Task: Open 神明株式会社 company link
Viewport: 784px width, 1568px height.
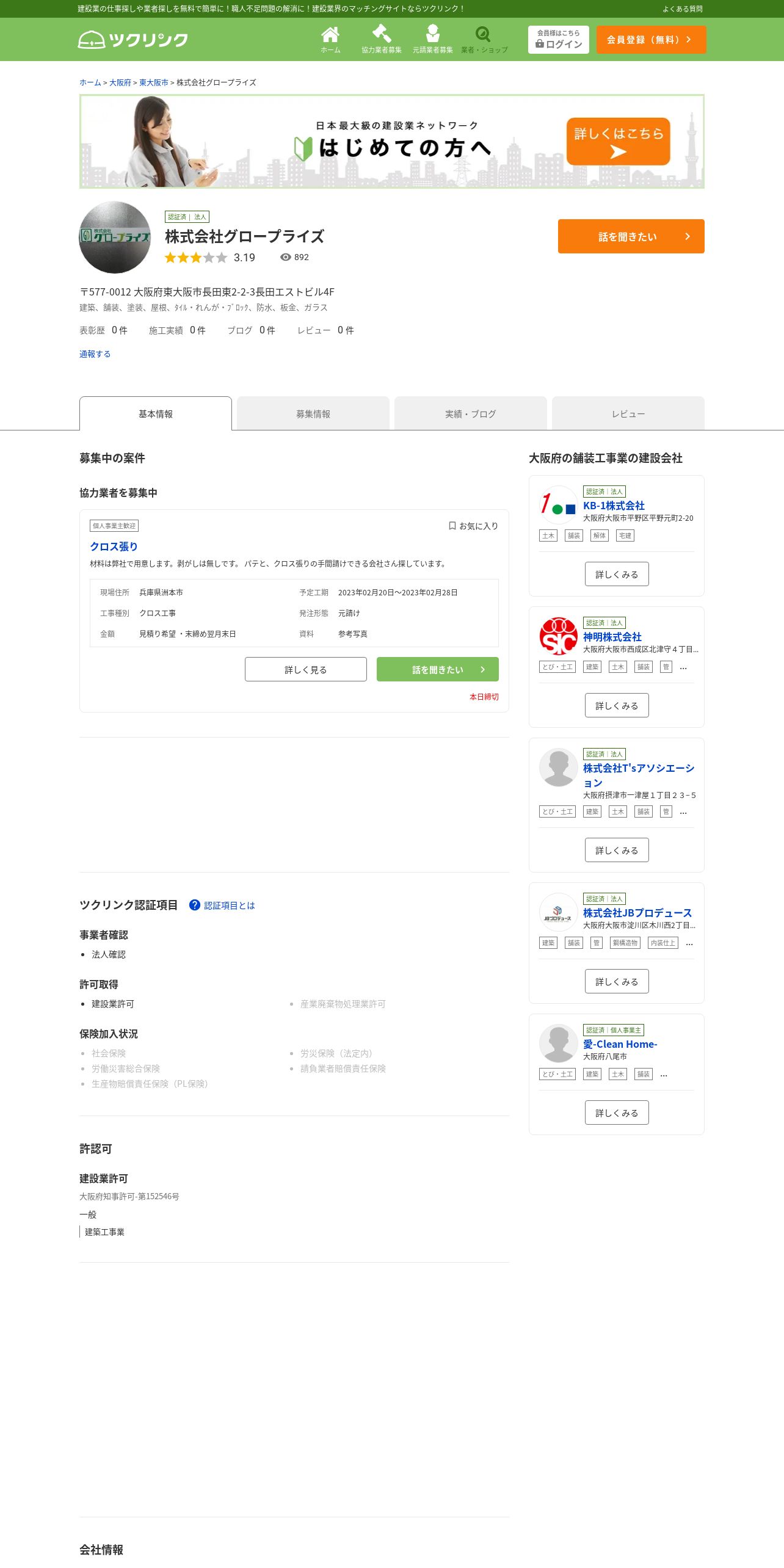Action: click(x=612, y=637)
